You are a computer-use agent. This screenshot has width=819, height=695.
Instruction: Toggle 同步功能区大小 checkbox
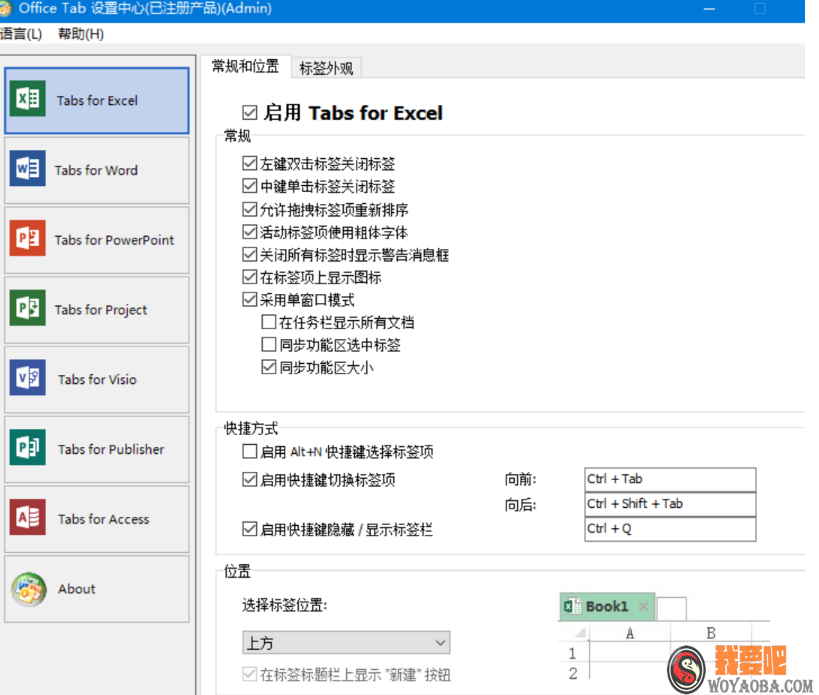click(x=268, y=367)
